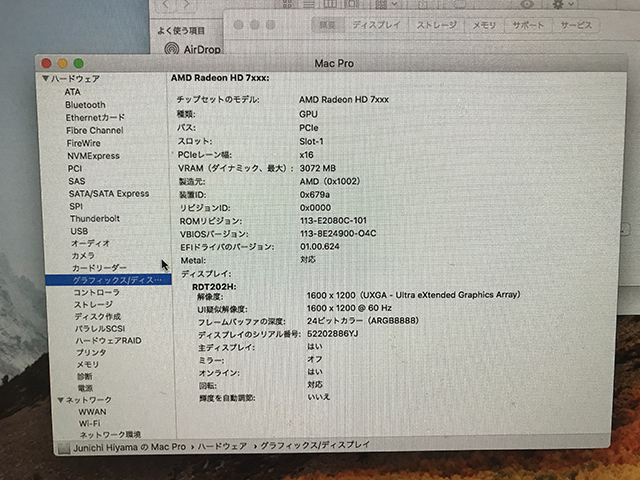Image resolution: width=640 pixels, height=480 pixels.
Task: Click the Finder Quick Look eye icon
Action: tap(527, 4)
